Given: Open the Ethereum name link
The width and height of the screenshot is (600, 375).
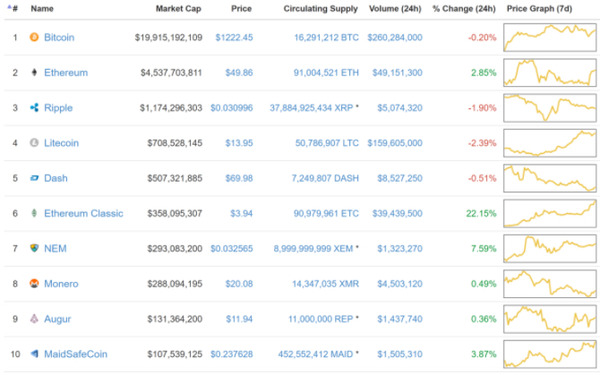Looking at the screenshot, I should tap(66, 72).
